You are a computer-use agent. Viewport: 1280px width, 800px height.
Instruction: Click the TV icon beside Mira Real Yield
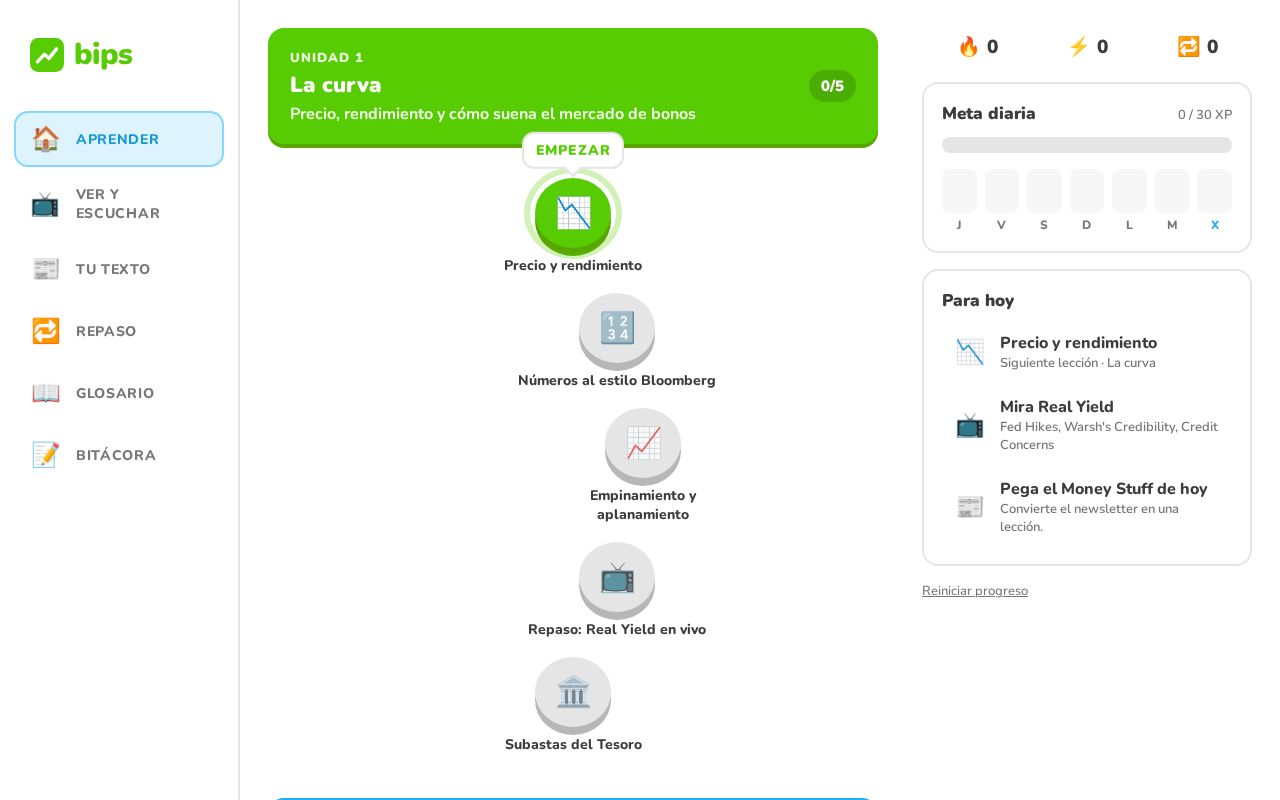[x=970, y=425]
